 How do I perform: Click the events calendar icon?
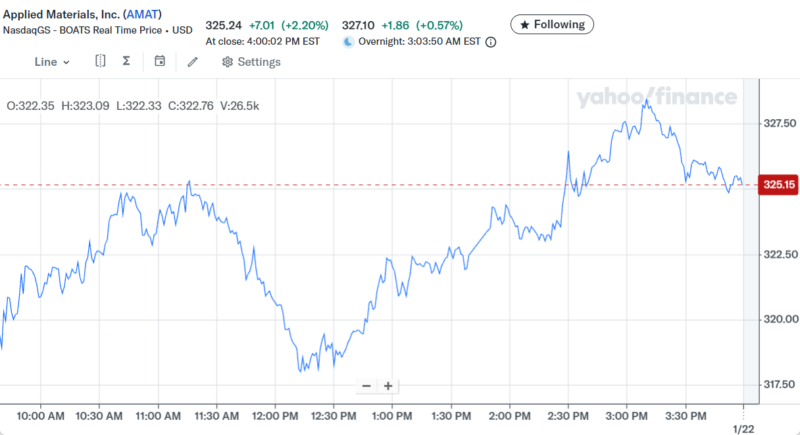coord(160,62)
